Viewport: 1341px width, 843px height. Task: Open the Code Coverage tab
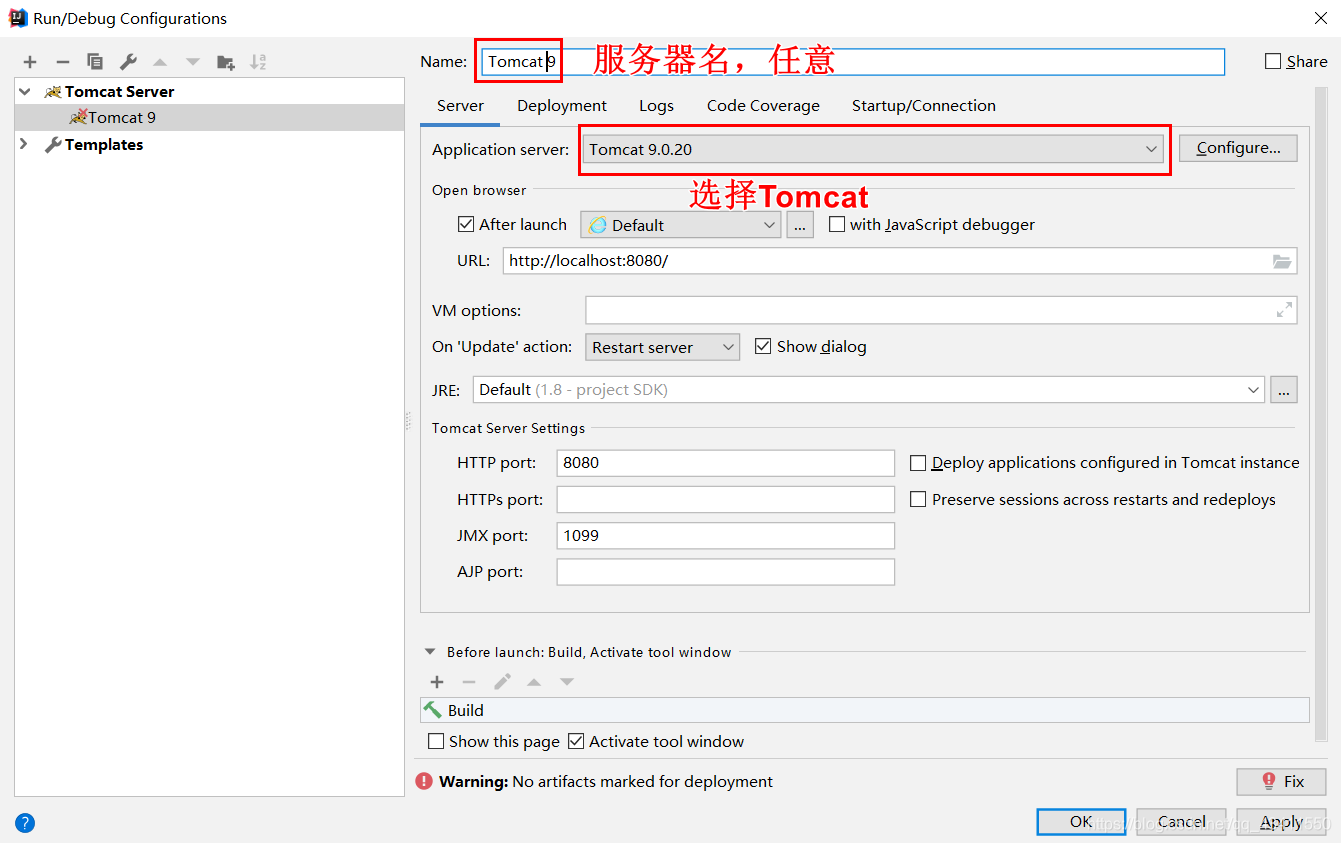(x=763, y=106)
